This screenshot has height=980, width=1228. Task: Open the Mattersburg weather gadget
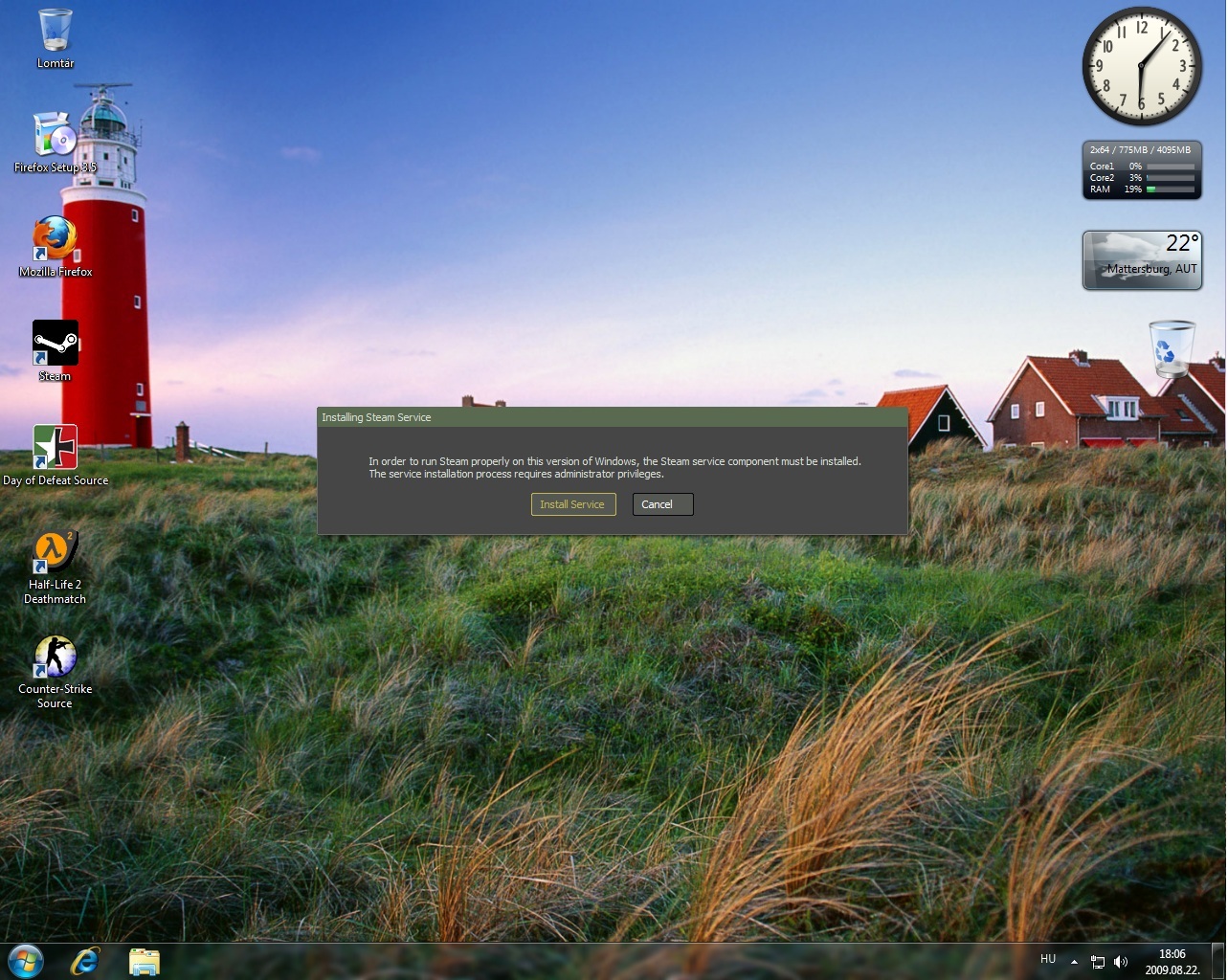[1142, 259]
